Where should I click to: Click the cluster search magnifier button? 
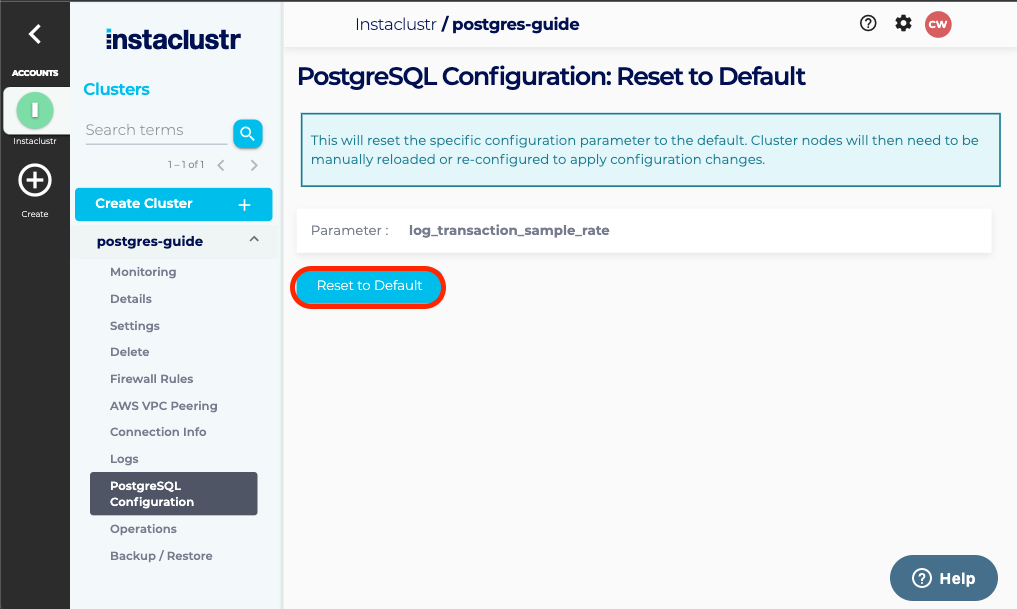pyautogui.click(x=247, y=133)
